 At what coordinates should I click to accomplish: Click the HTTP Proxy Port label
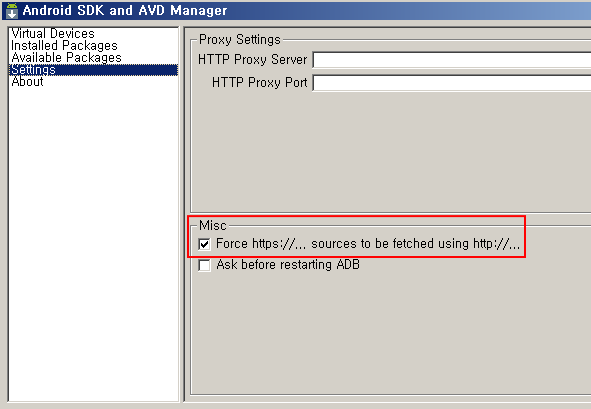[260, 82]
